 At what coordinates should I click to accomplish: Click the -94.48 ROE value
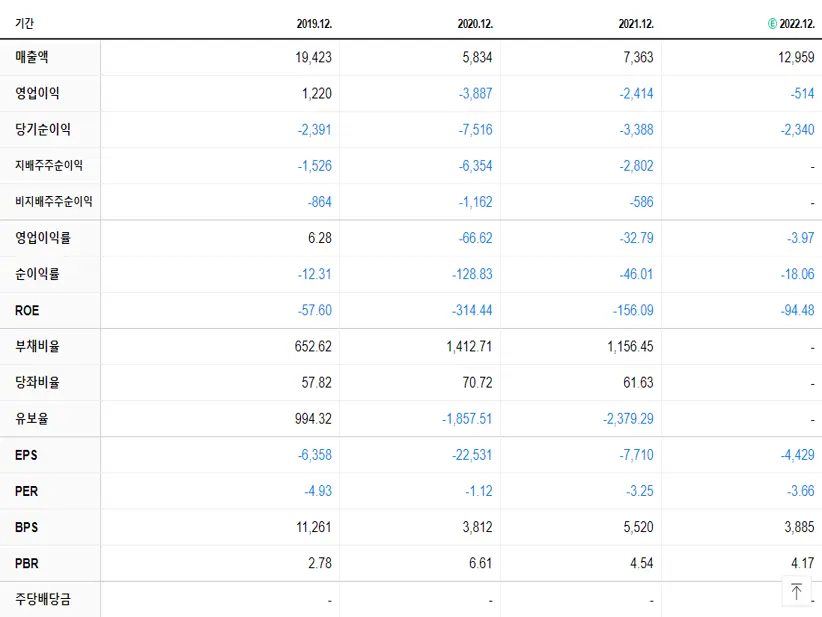(x=797, y=310)
